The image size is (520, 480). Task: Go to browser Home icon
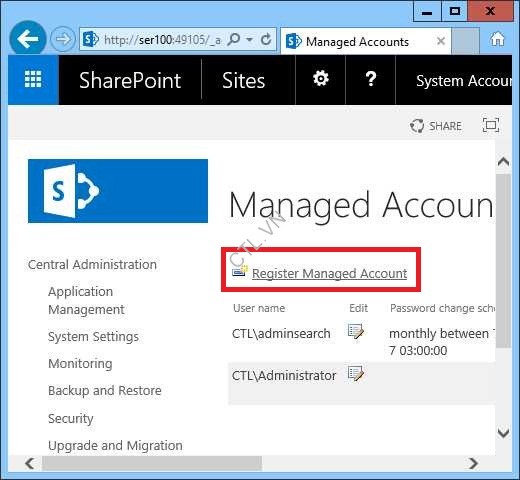(497, 39)
